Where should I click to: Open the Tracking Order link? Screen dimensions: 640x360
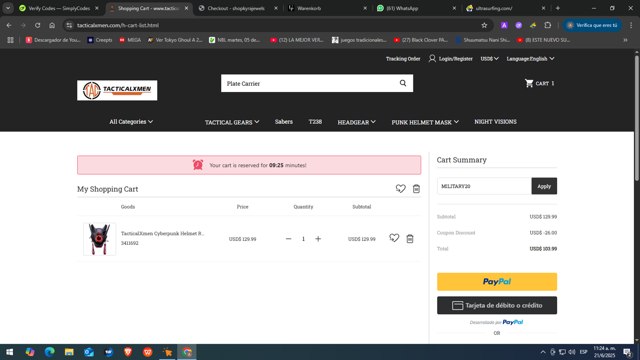click(x=403, y=59)
